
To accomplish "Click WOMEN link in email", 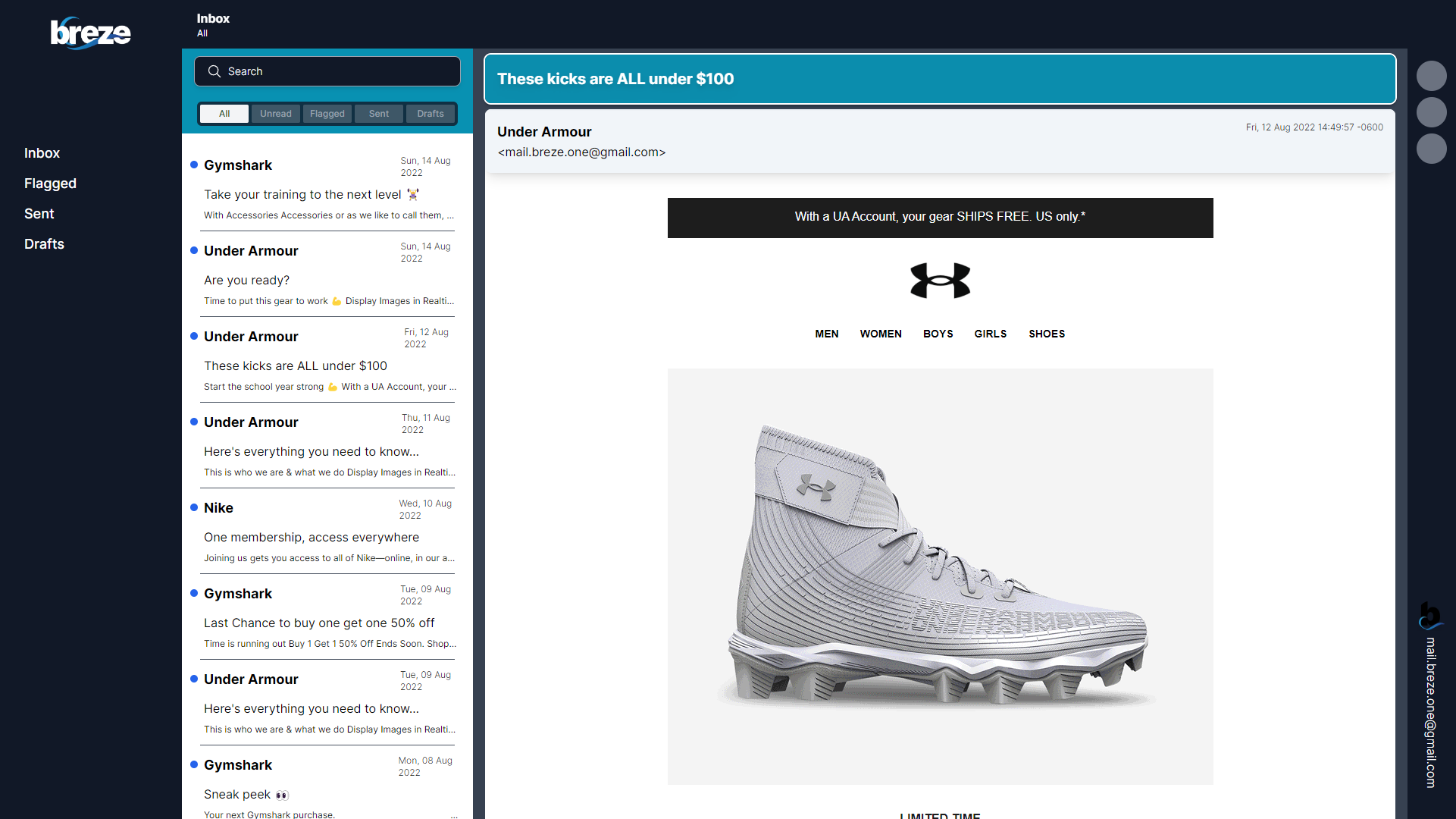I will (x=881, y=334).
